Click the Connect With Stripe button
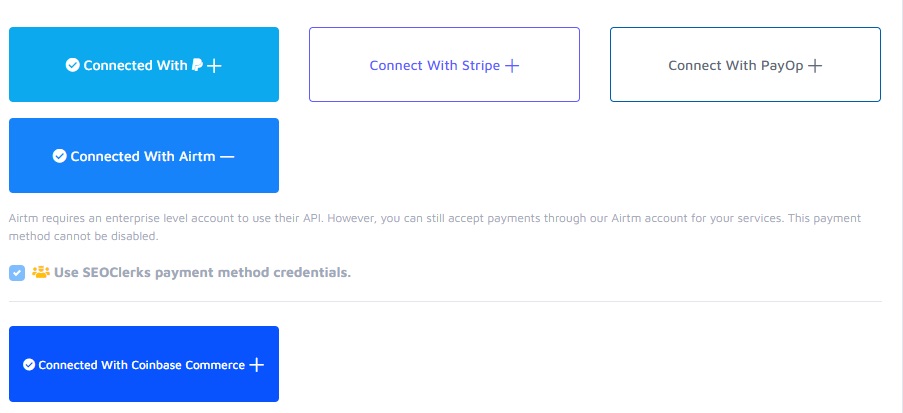This screenshot has width=903, height=413. point(444,65)
